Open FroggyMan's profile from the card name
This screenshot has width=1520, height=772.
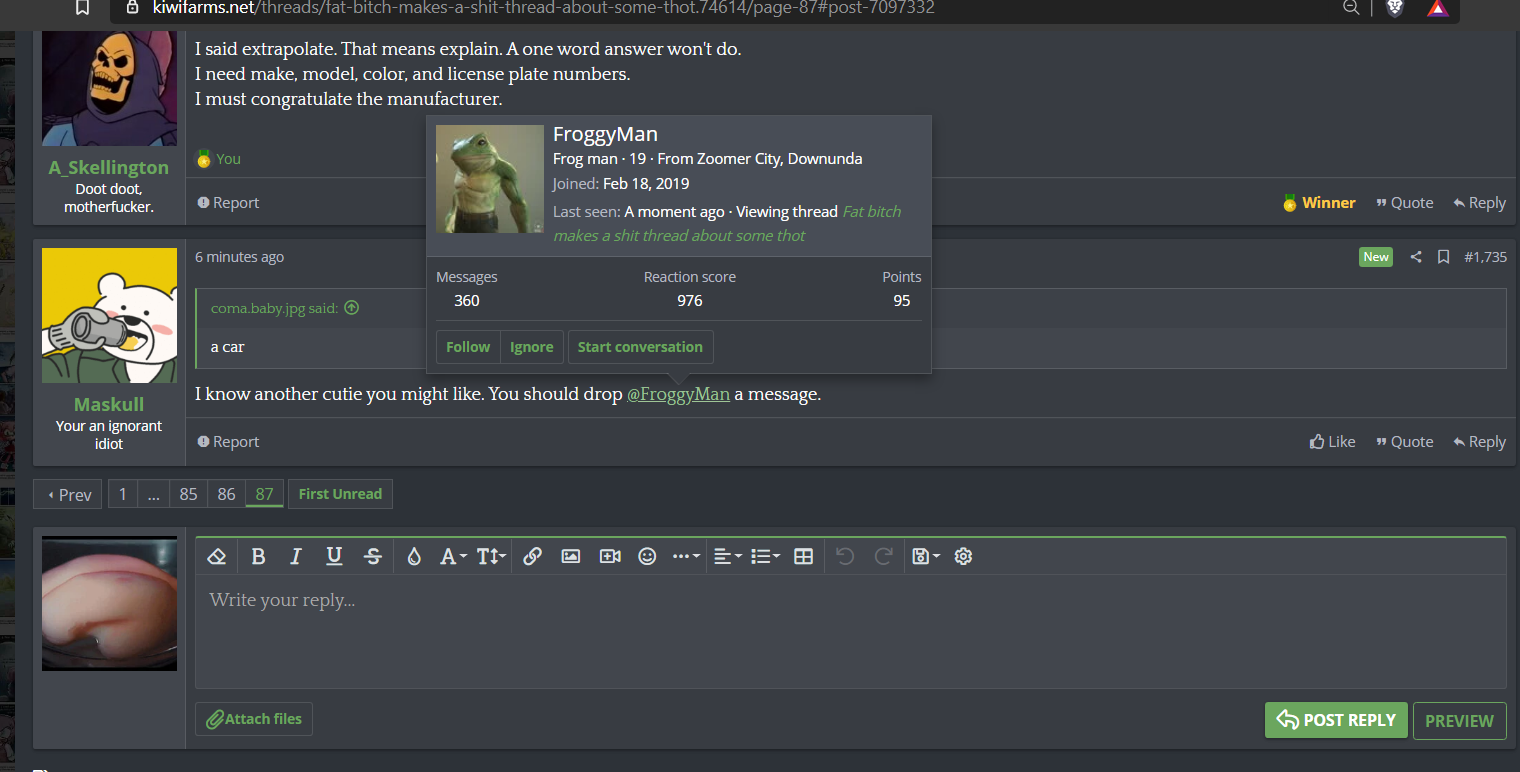point(605,135)
